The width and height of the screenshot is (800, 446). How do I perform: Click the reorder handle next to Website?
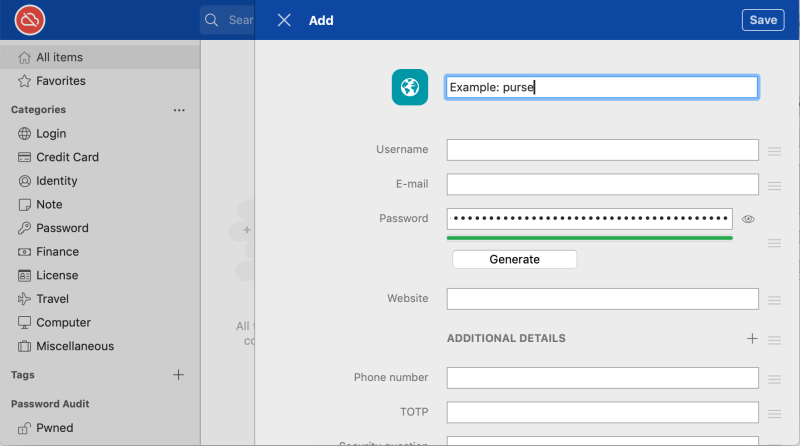point(774,300)
